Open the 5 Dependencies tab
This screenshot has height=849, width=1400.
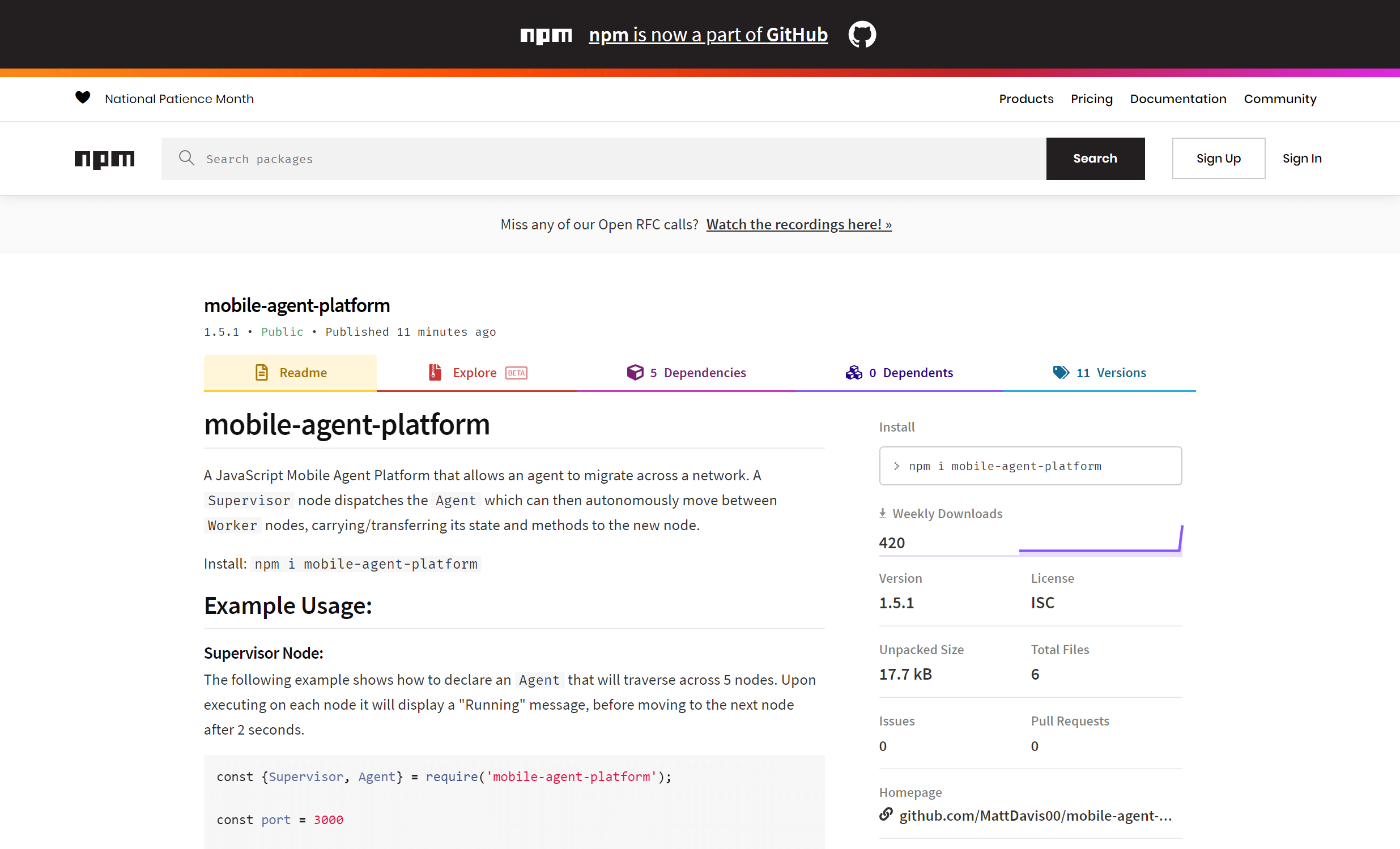(x=686, y=373)
